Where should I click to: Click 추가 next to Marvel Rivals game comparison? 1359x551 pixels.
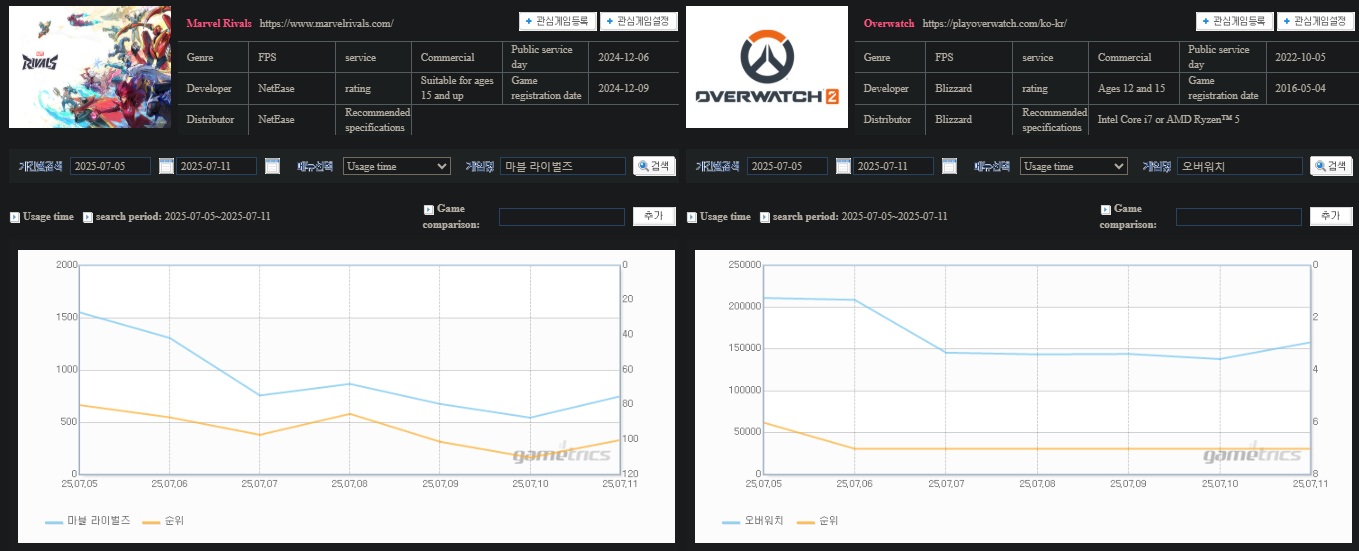point(654,216)
